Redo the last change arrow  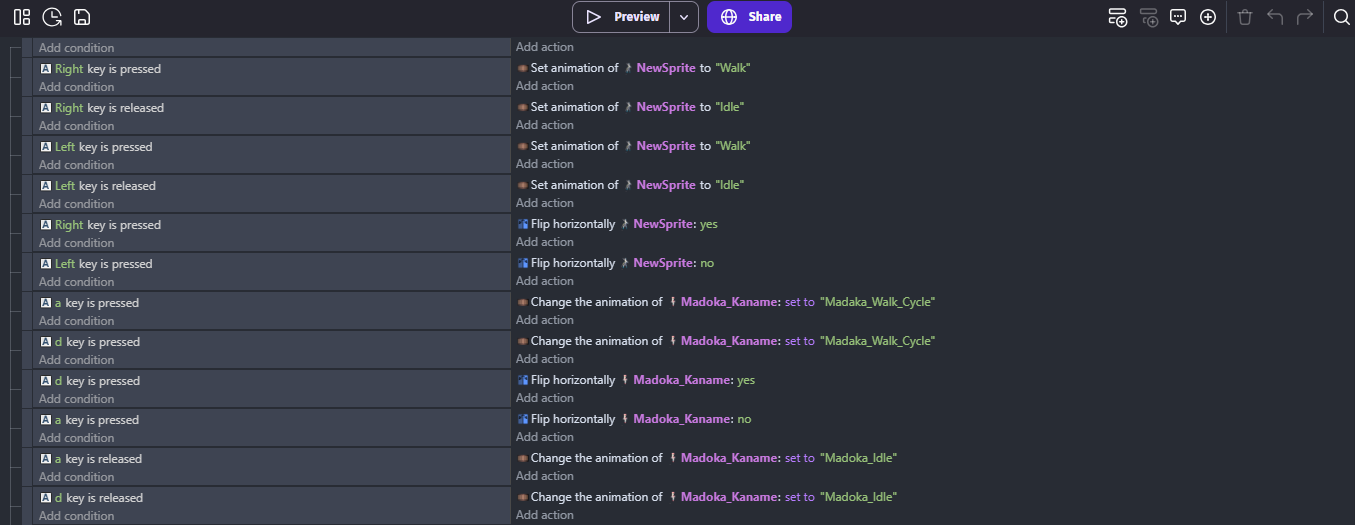pos(1305,17)
